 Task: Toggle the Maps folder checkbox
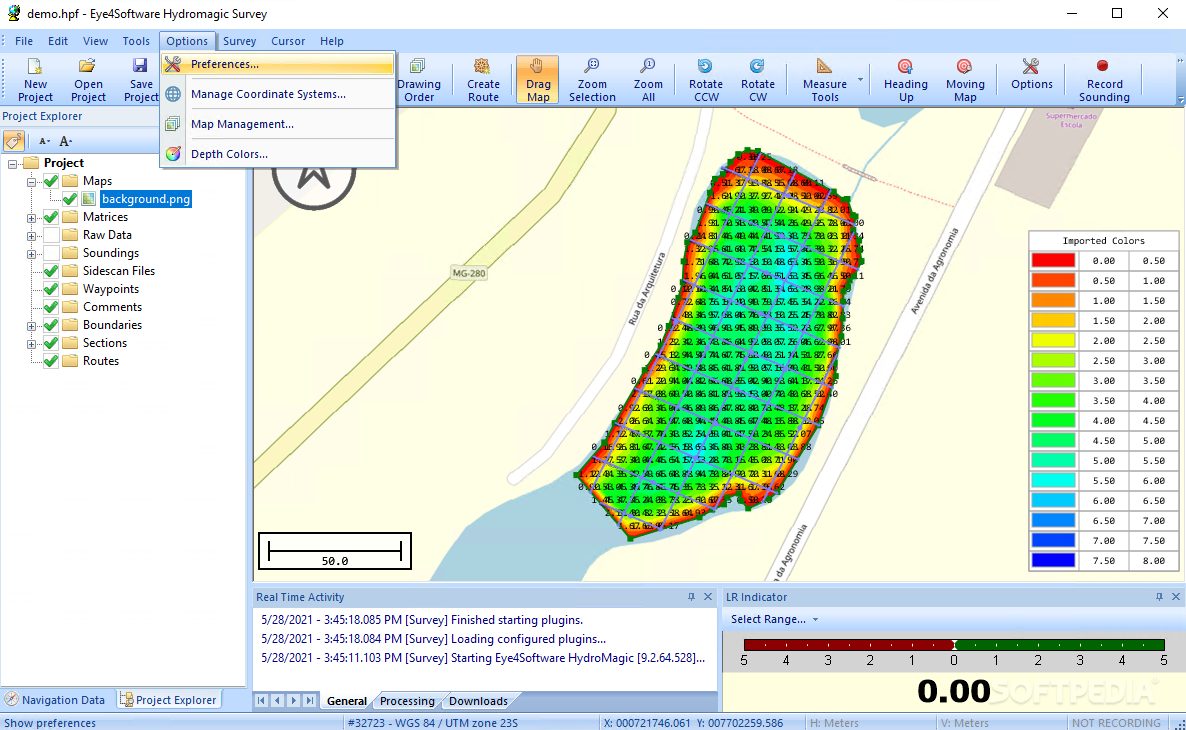(x=51, y=181)
